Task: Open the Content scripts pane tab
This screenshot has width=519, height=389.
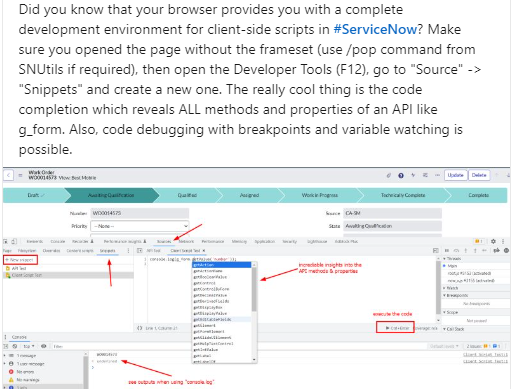Action: pos(80,251)
